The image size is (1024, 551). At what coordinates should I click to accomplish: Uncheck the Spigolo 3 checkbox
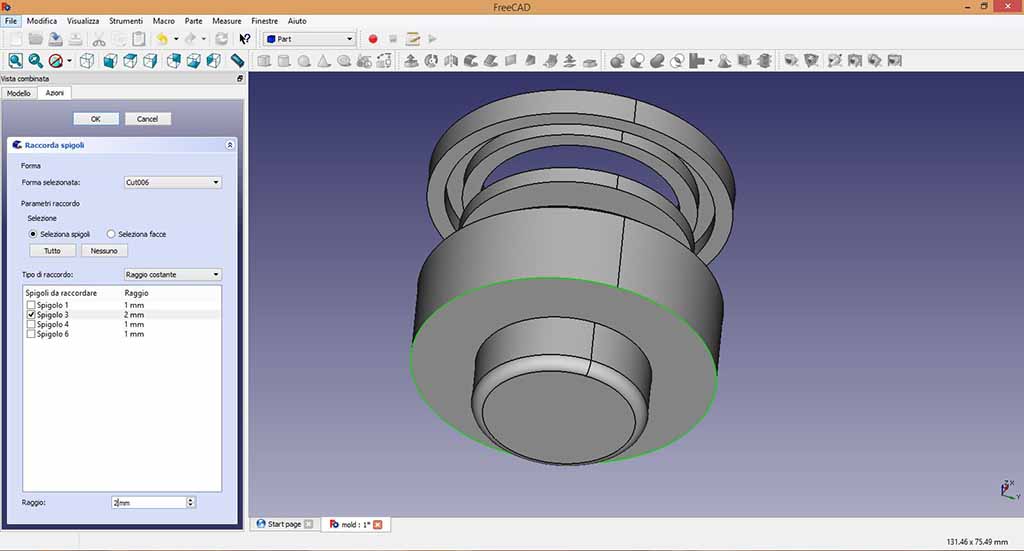coord(31,315)
